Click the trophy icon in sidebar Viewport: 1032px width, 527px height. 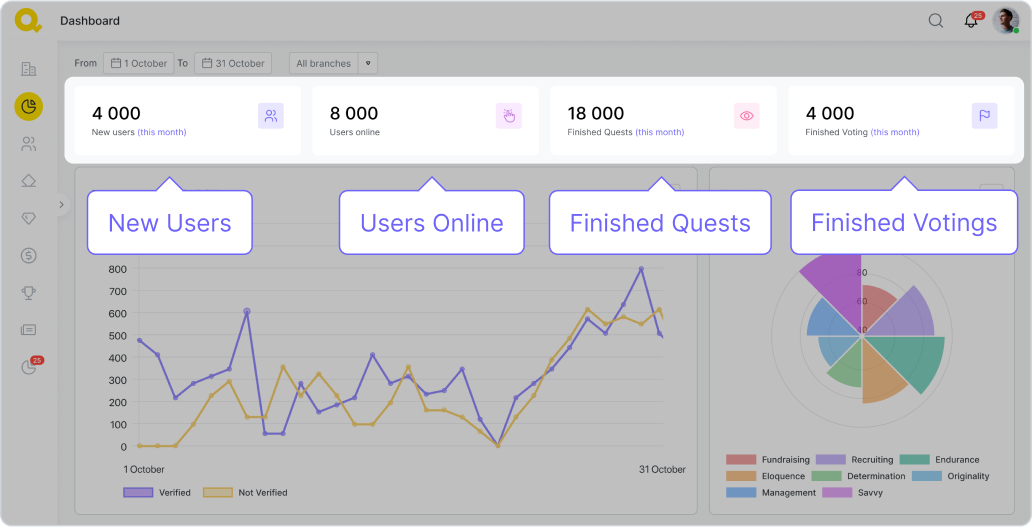click(28, 292)
